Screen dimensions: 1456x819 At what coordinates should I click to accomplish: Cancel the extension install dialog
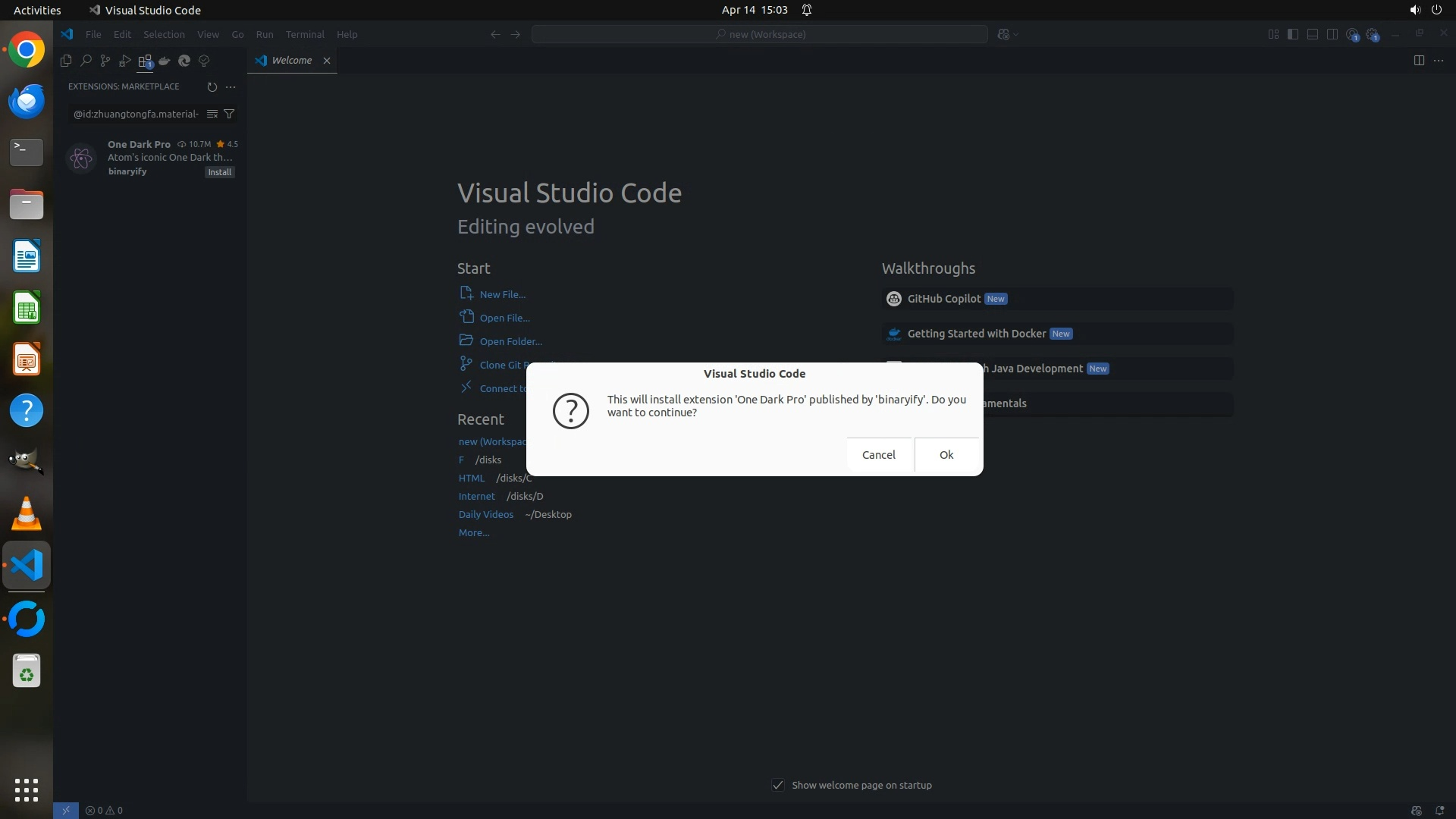(x=878, y=454)
